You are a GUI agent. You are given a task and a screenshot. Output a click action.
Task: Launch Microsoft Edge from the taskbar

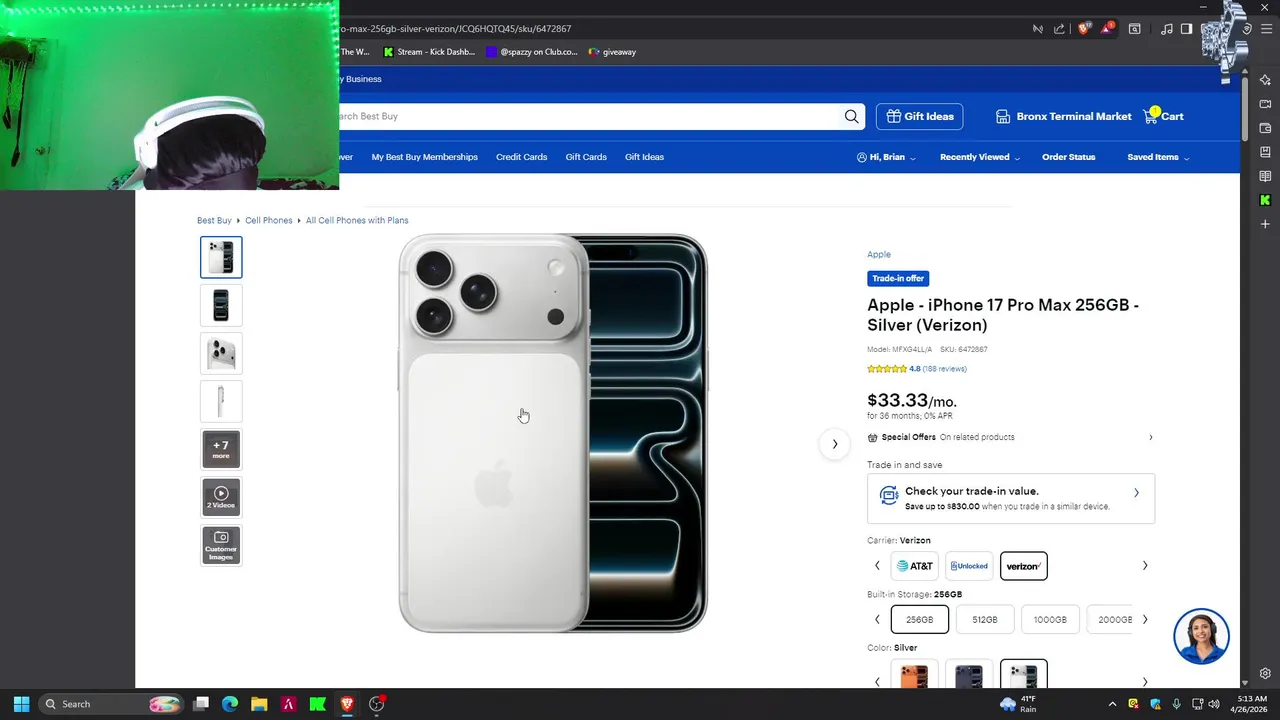[230, 704]
